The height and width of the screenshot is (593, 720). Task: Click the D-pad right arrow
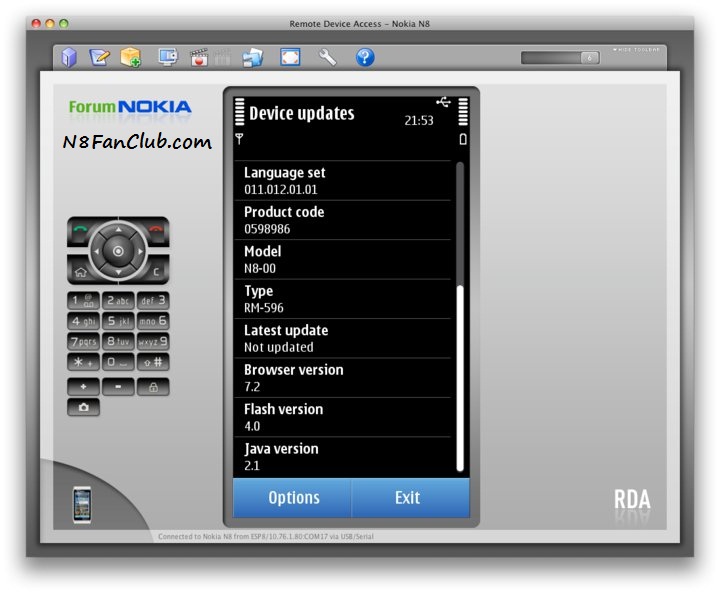tap(140, 251)
